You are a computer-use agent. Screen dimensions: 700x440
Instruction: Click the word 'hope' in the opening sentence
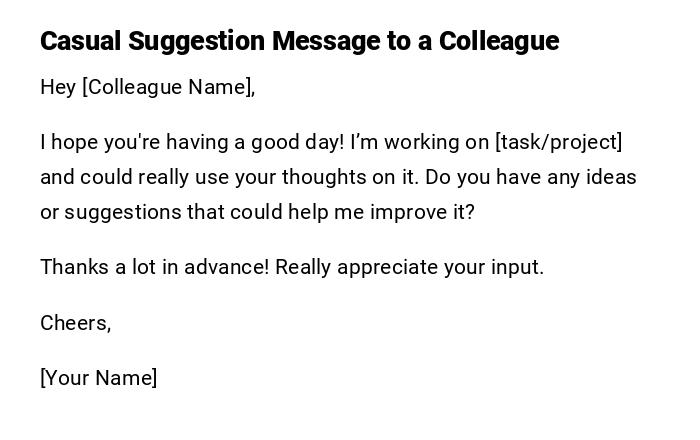[x=71, y=142]
